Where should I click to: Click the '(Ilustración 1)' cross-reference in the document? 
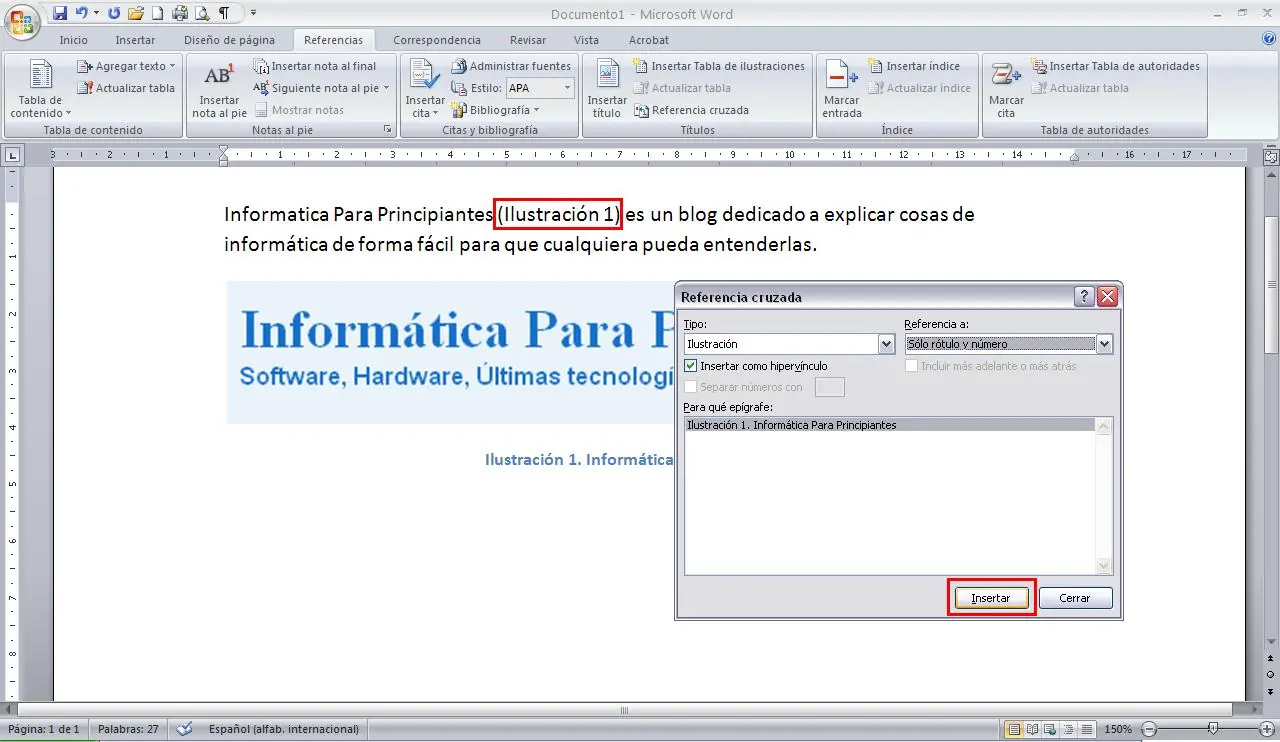(x=558, y=214)
